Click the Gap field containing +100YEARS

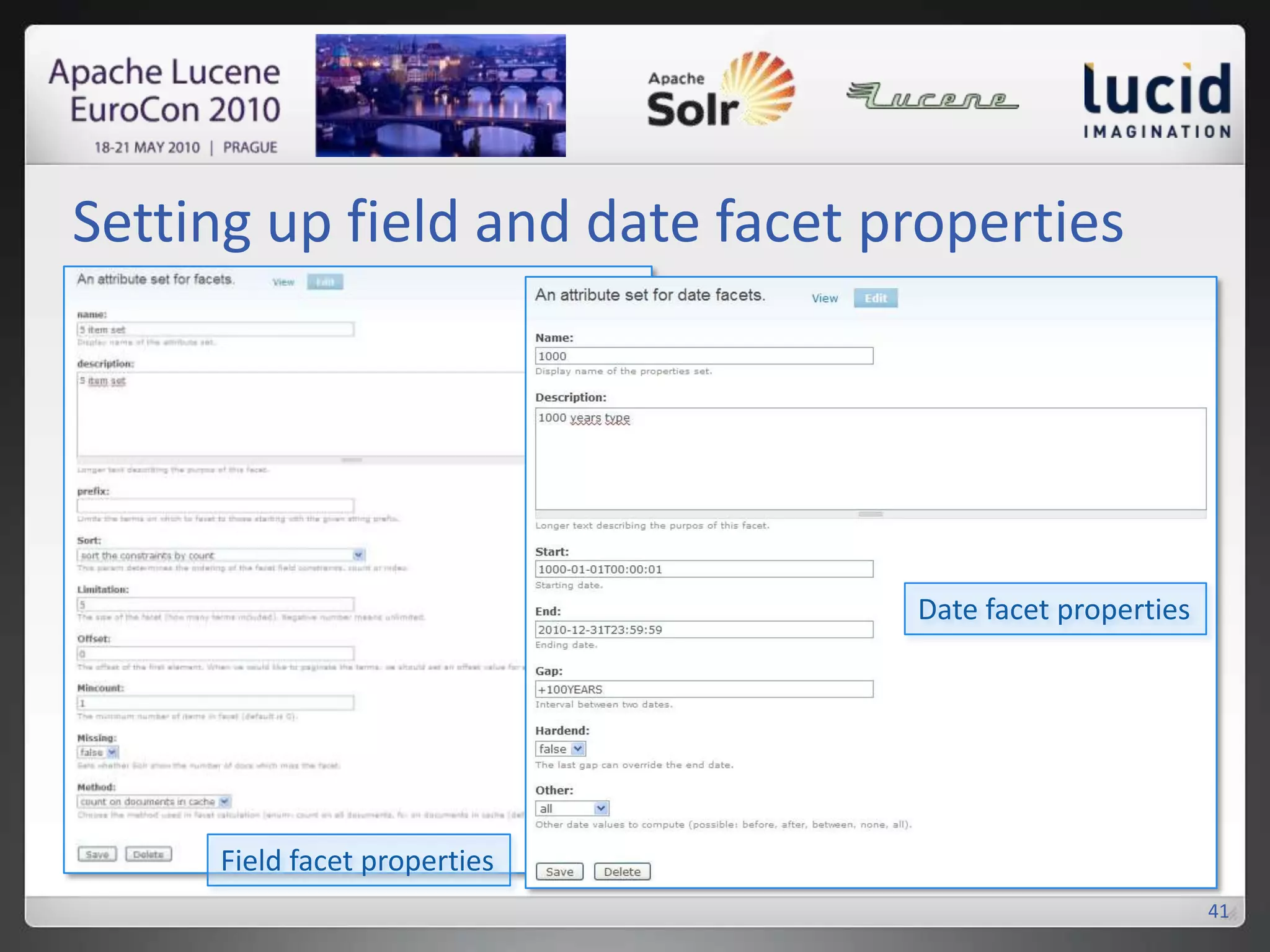tap(704, 689)
